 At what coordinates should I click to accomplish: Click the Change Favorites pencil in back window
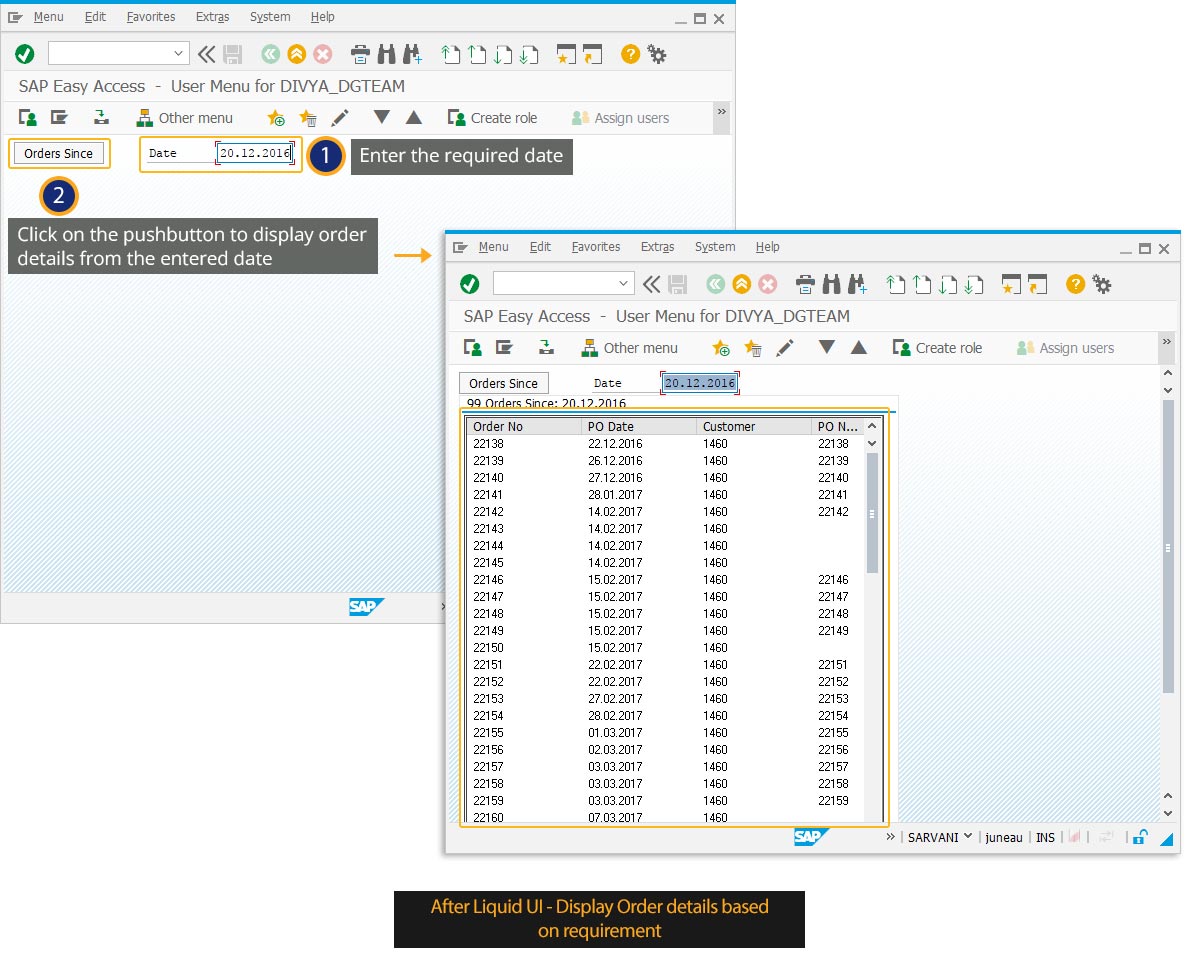pyautogui.click(x=340, y=118)
